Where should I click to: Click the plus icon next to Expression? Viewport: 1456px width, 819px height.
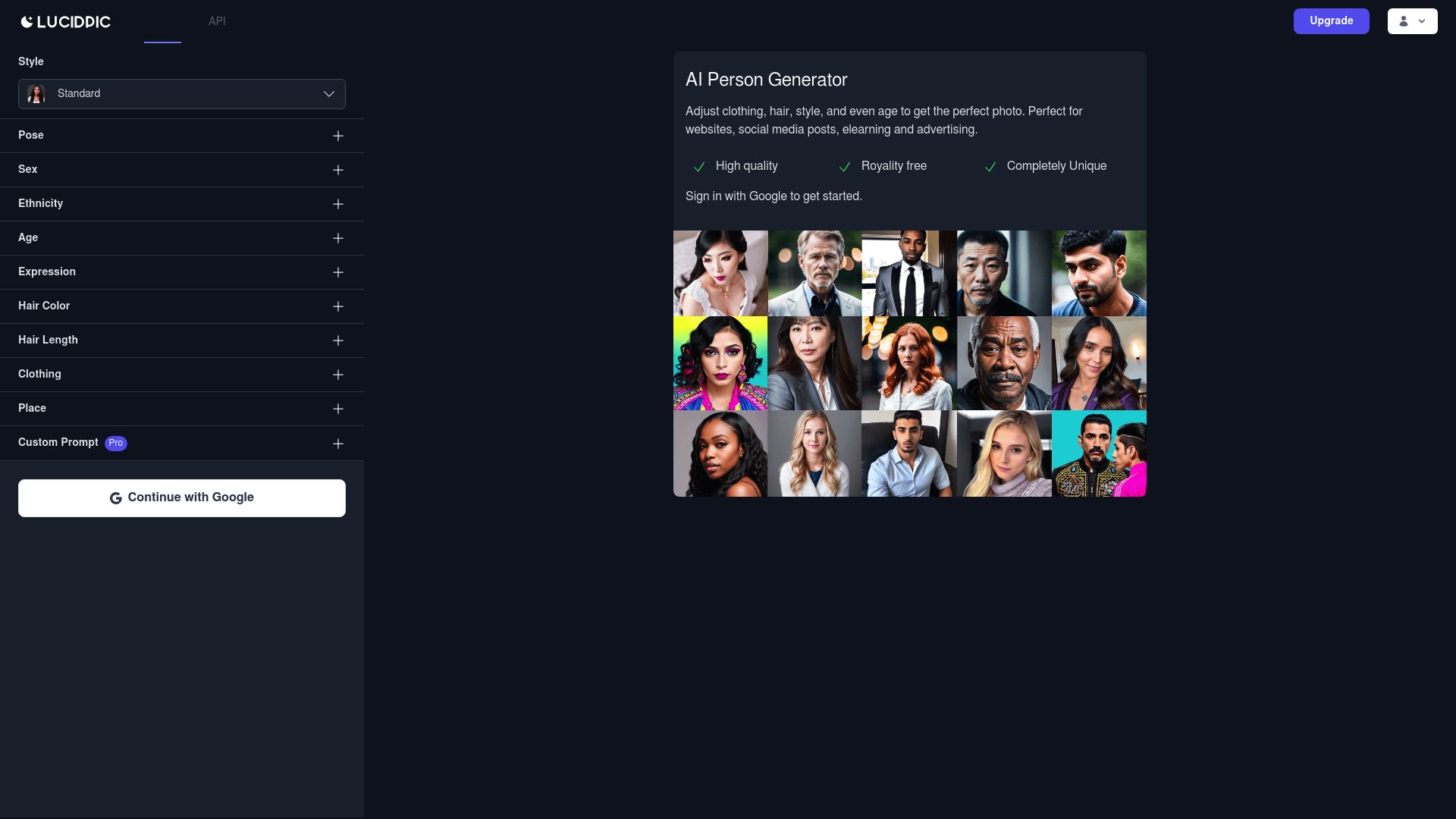(x=338, y=272)
